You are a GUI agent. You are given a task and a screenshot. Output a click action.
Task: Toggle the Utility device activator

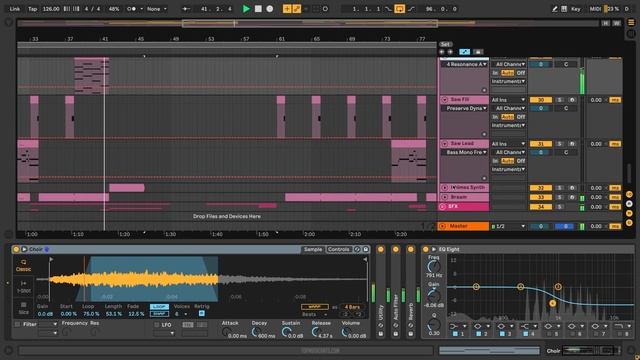pyautogui.click(x=381, y=249)
